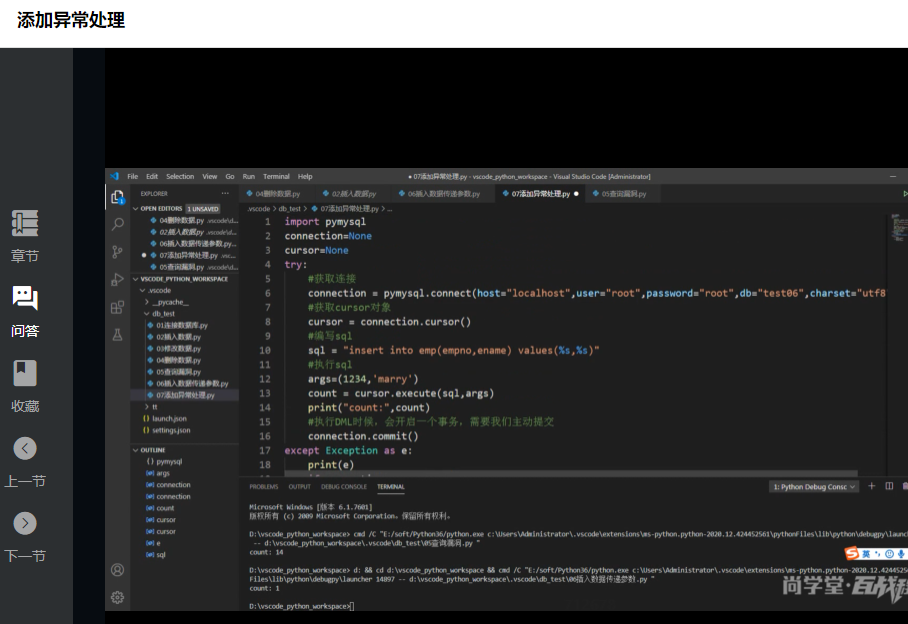Viewport: 908px width, 624px height.
Task: Open the Accounts icon in activity bar
Action: point(118,570)
